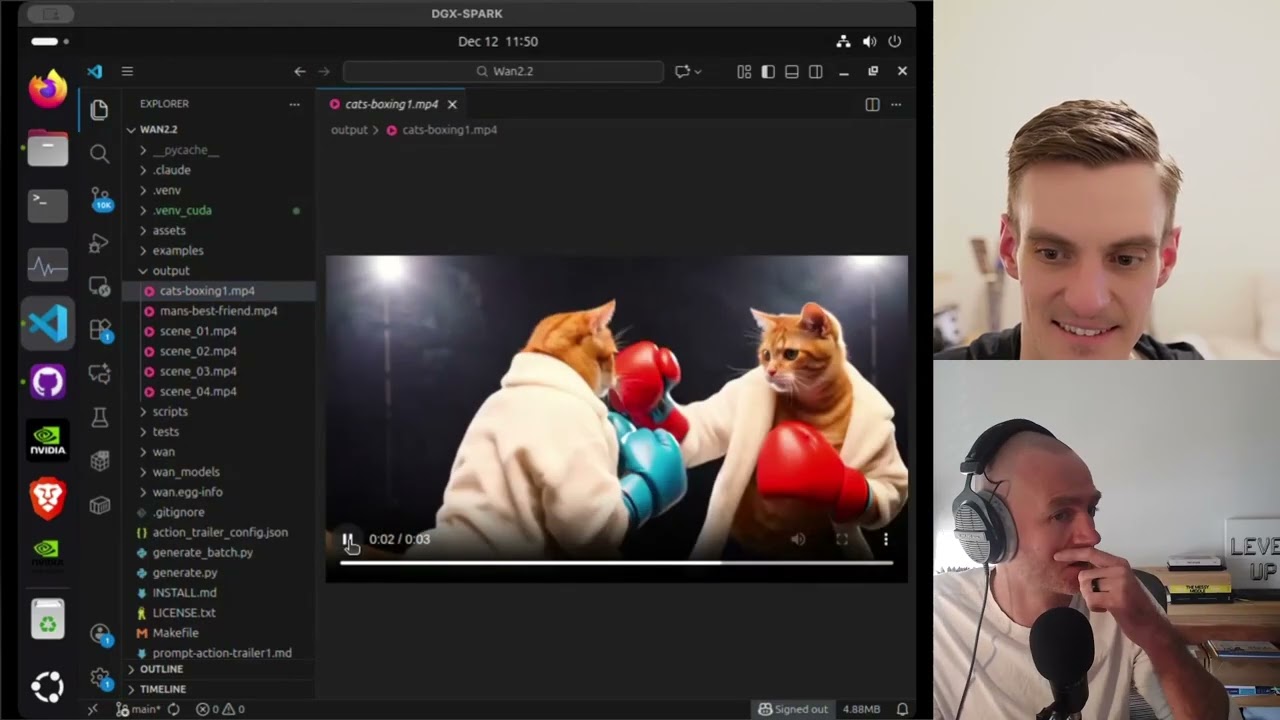Launch Terminal from the dock
Viewport: 1280px width, 720px height.
(47, 205)
